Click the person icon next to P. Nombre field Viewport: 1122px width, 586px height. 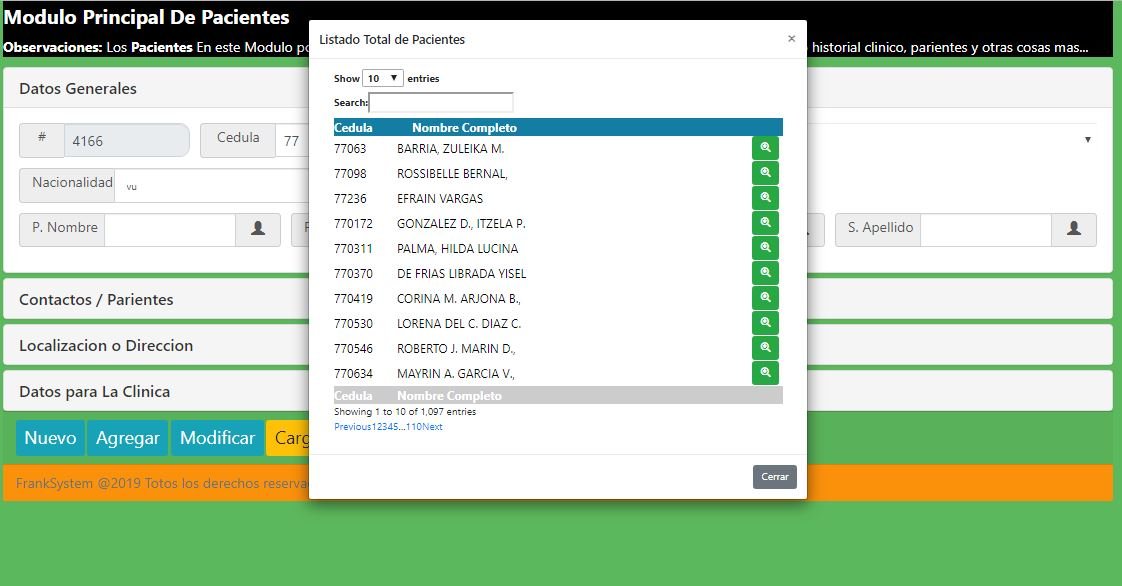pos(258,229)
